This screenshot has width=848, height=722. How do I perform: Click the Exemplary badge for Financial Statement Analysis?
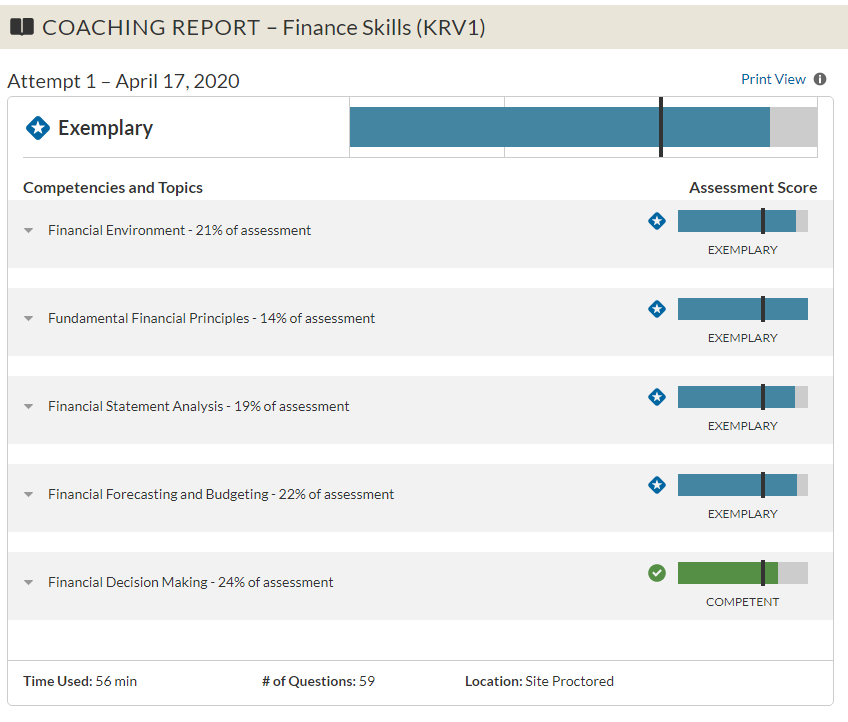tap(657, 397)
